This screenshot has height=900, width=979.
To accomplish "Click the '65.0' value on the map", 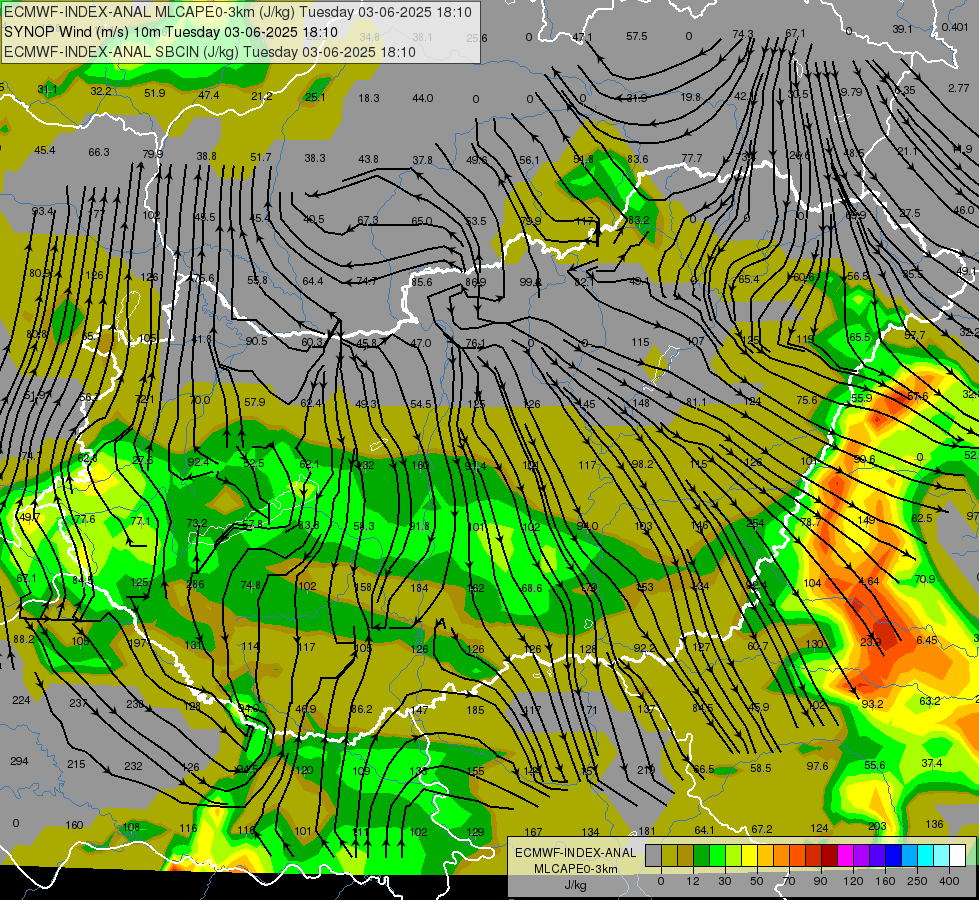I will point(421,220).
